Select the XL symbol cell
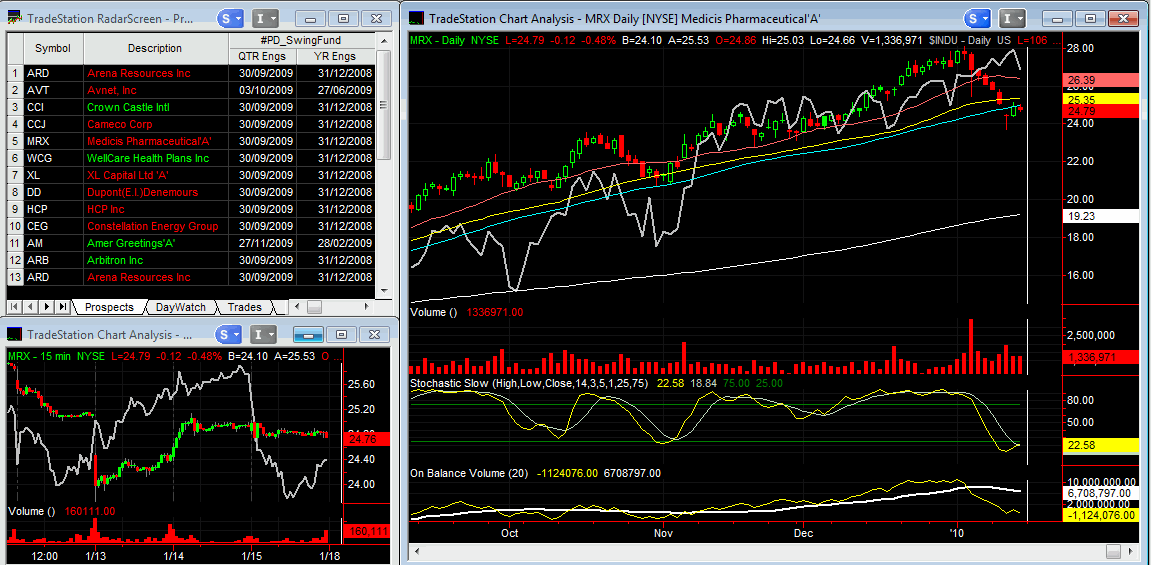Viewport: 1152px width, 565px height. click(53, 175)
